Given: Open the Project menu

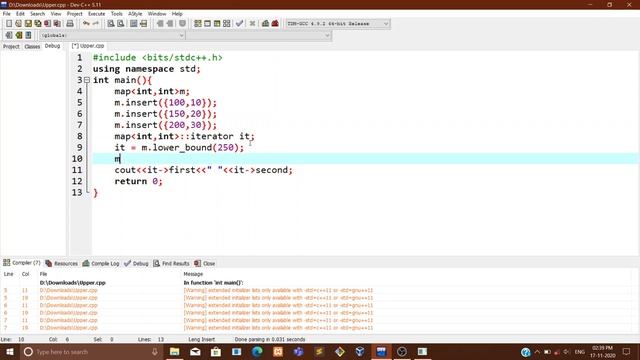Looking at the screenshot, I should (75, 14).
